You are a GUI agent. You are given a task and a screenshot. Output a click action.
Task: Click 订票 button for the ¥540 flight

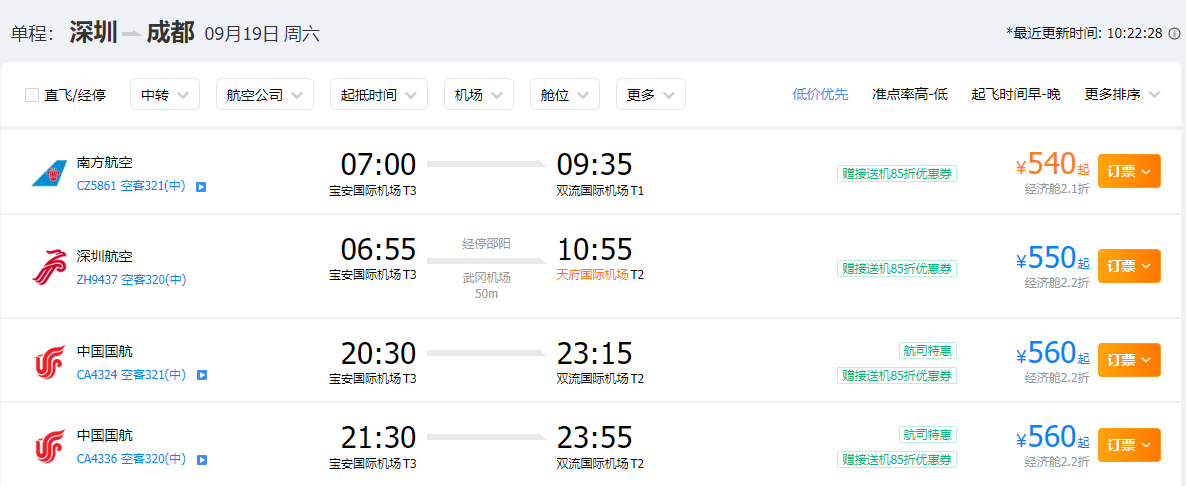(1129, 171)
